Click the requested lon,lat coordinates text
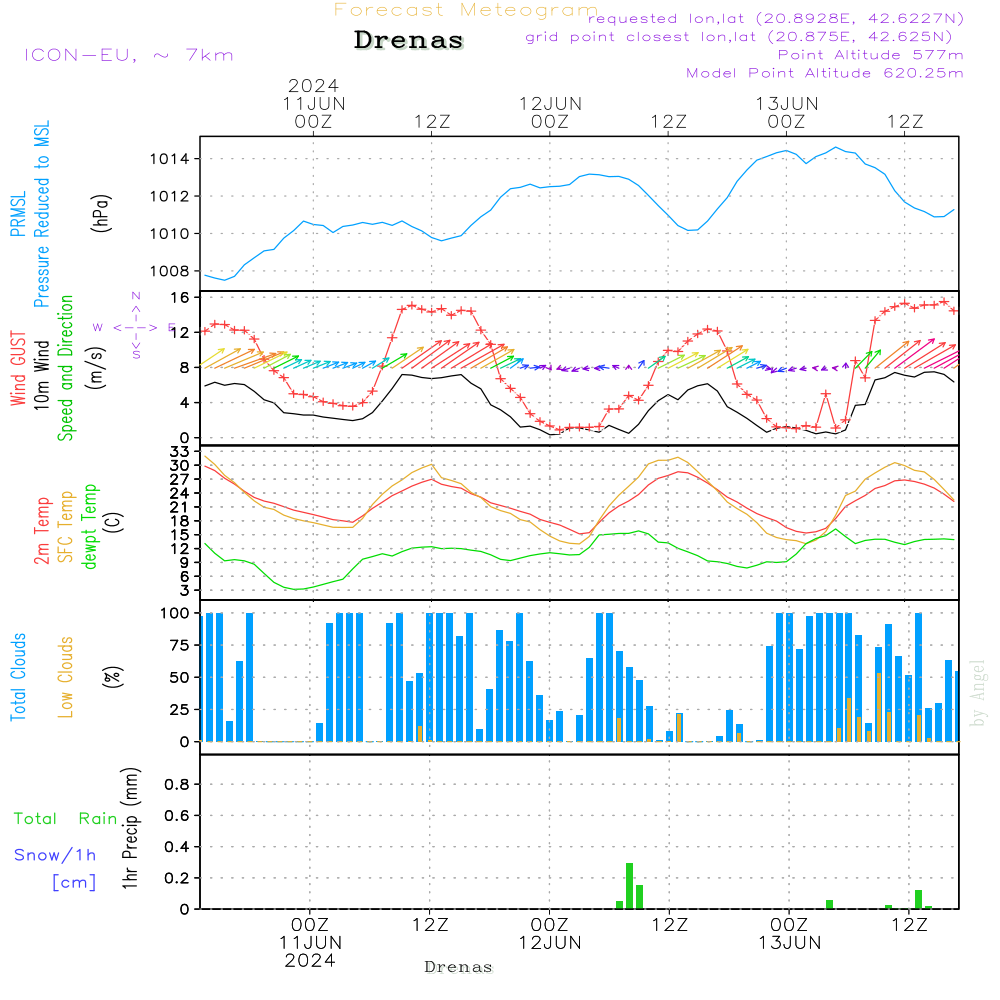 (x=776, y=19)
